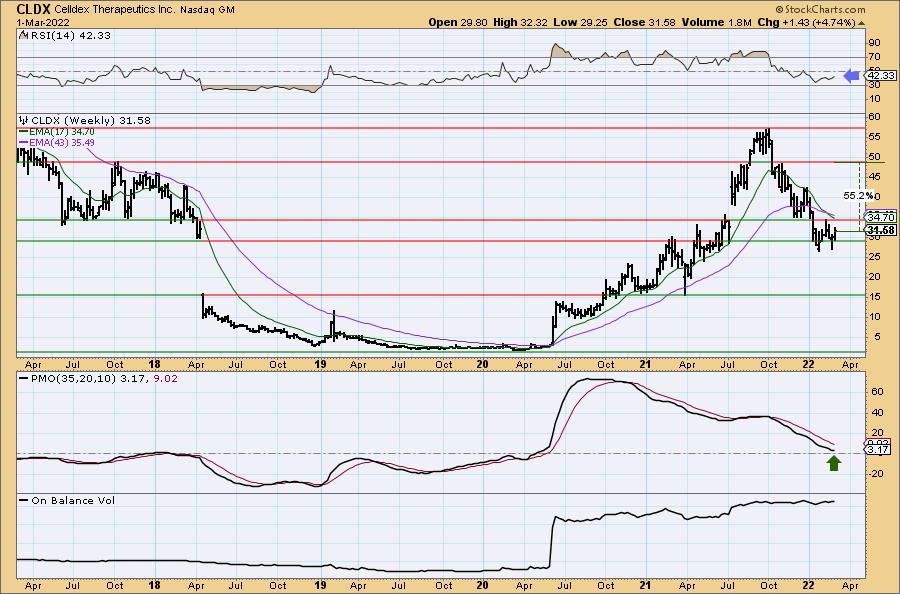Click the 55 level on the price axis

point(875,137)
